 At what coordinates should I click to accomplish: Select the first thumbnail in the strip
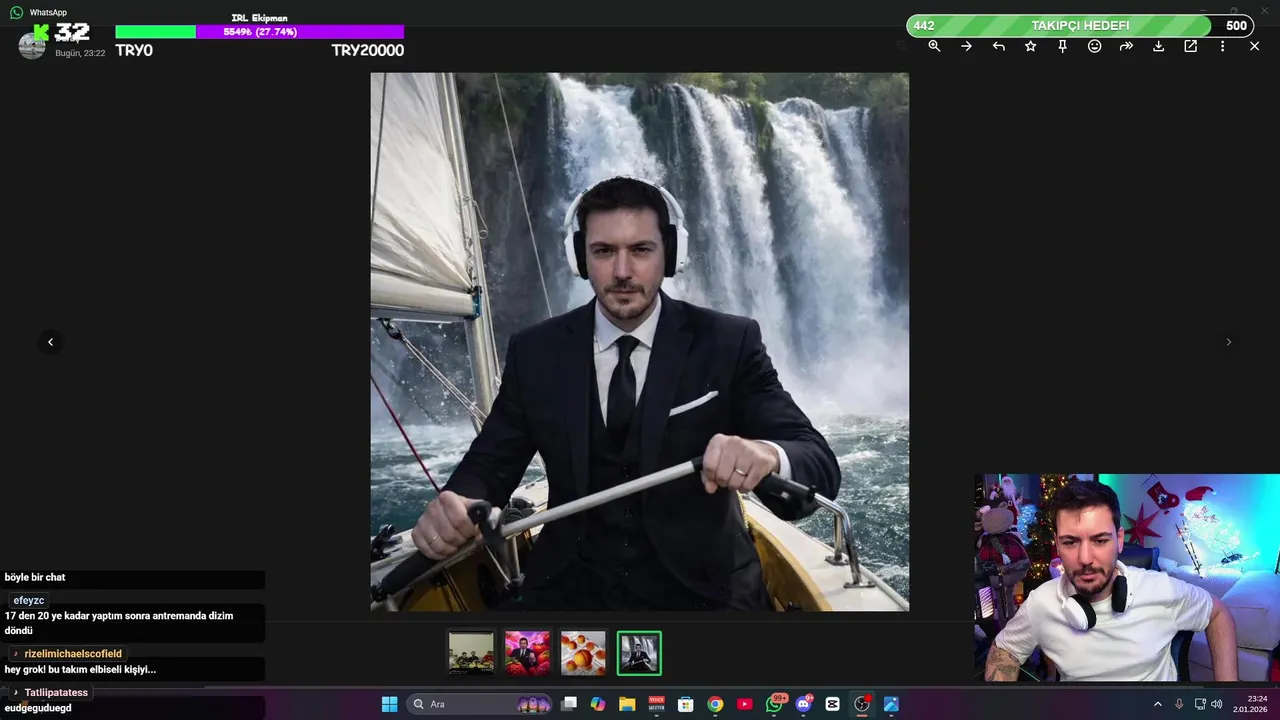471,653
